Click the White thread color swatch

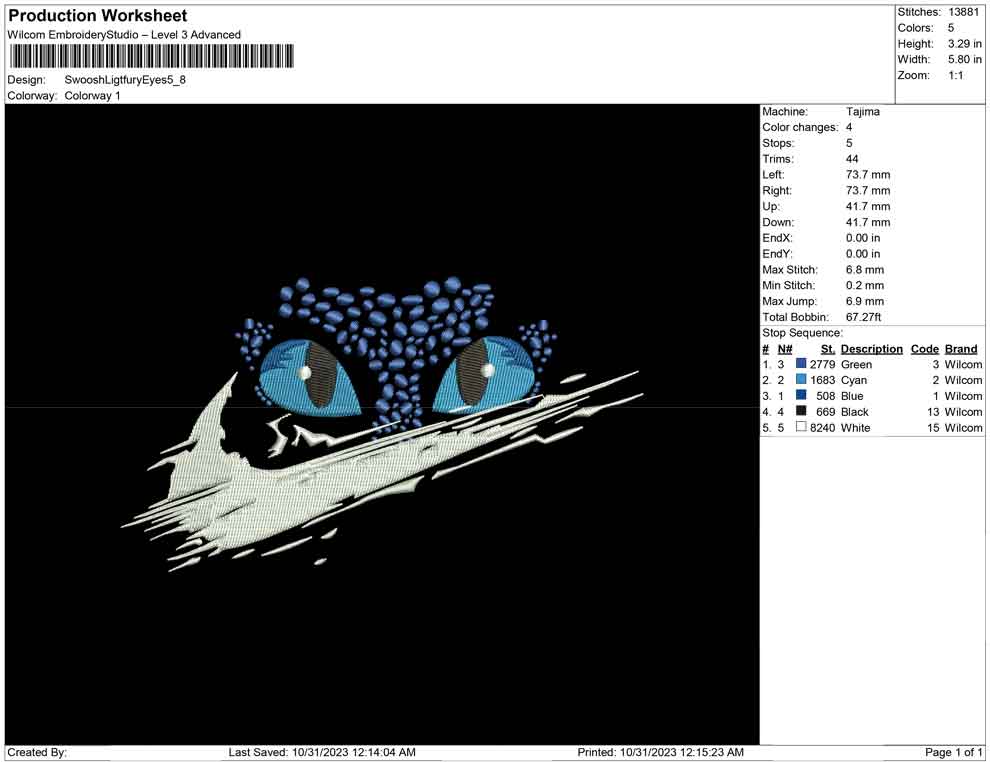[801, 427]
